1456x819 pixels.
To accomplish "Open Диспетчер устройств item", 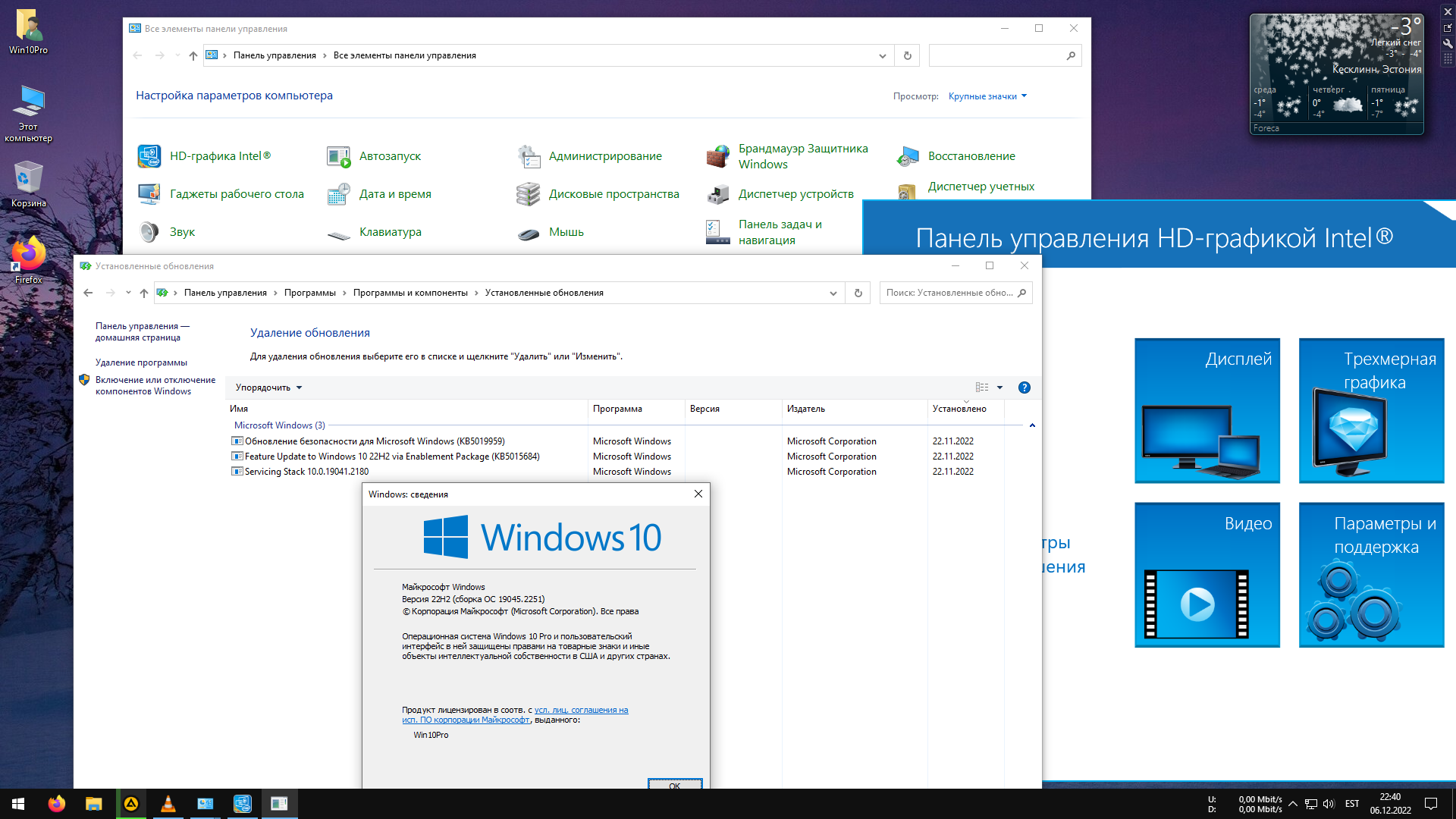I will pyautogui.click(x=780, y=194).
